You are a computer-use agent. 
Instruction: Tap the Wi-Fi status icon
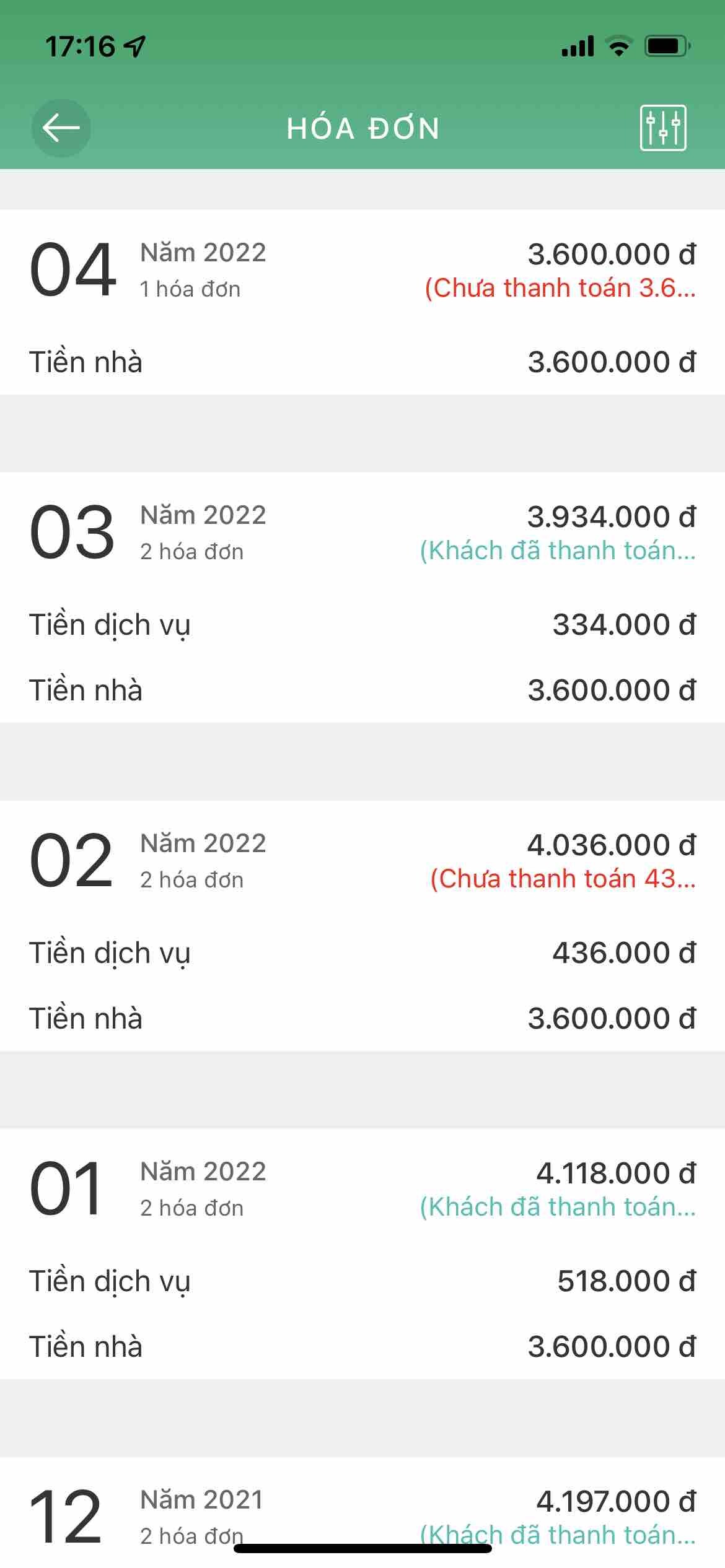tap(618, 46)
